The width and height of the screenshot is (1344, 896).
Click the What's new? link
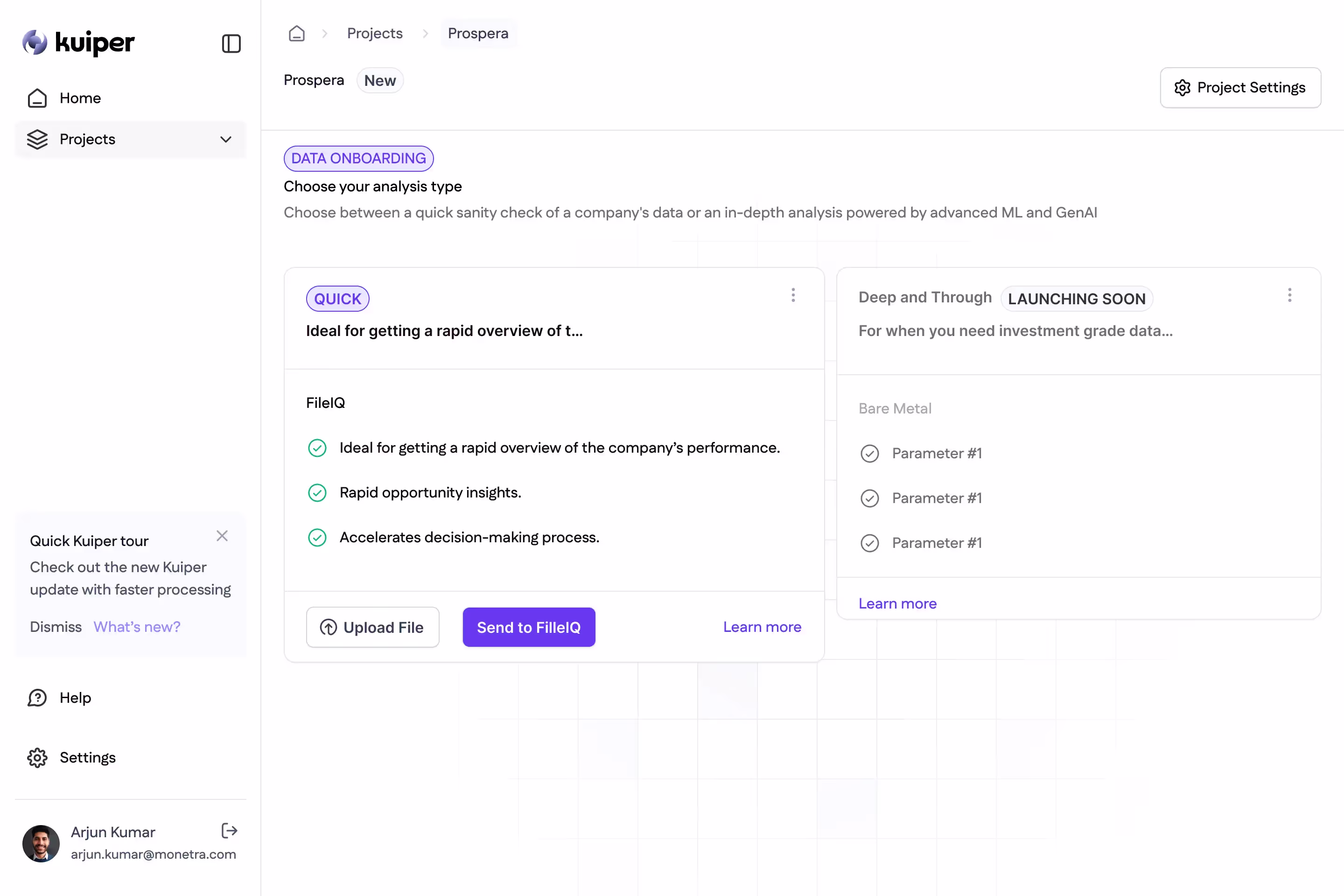point(137,626)
